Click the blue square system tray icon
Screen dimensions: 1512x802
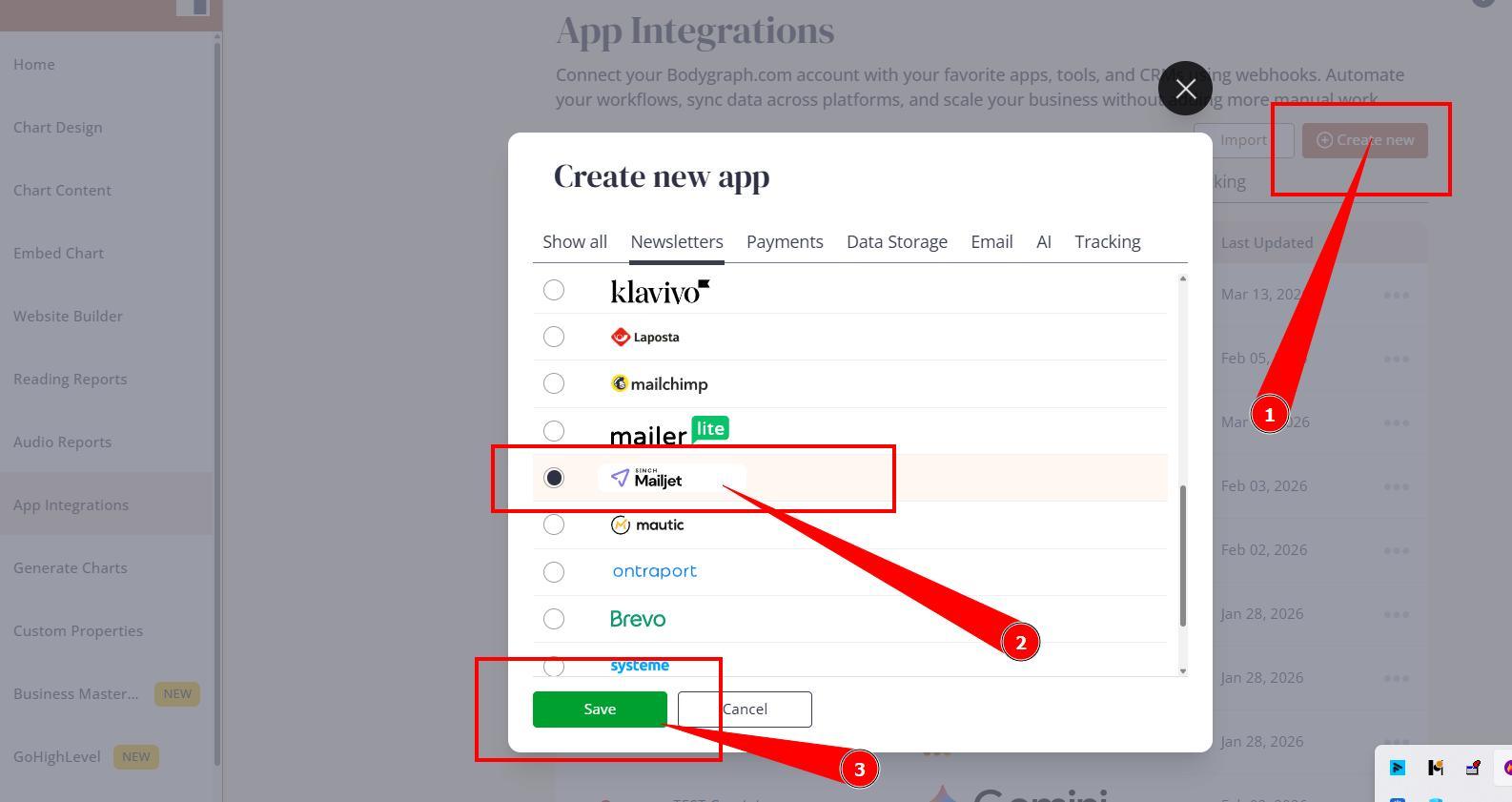(1398, 768)
